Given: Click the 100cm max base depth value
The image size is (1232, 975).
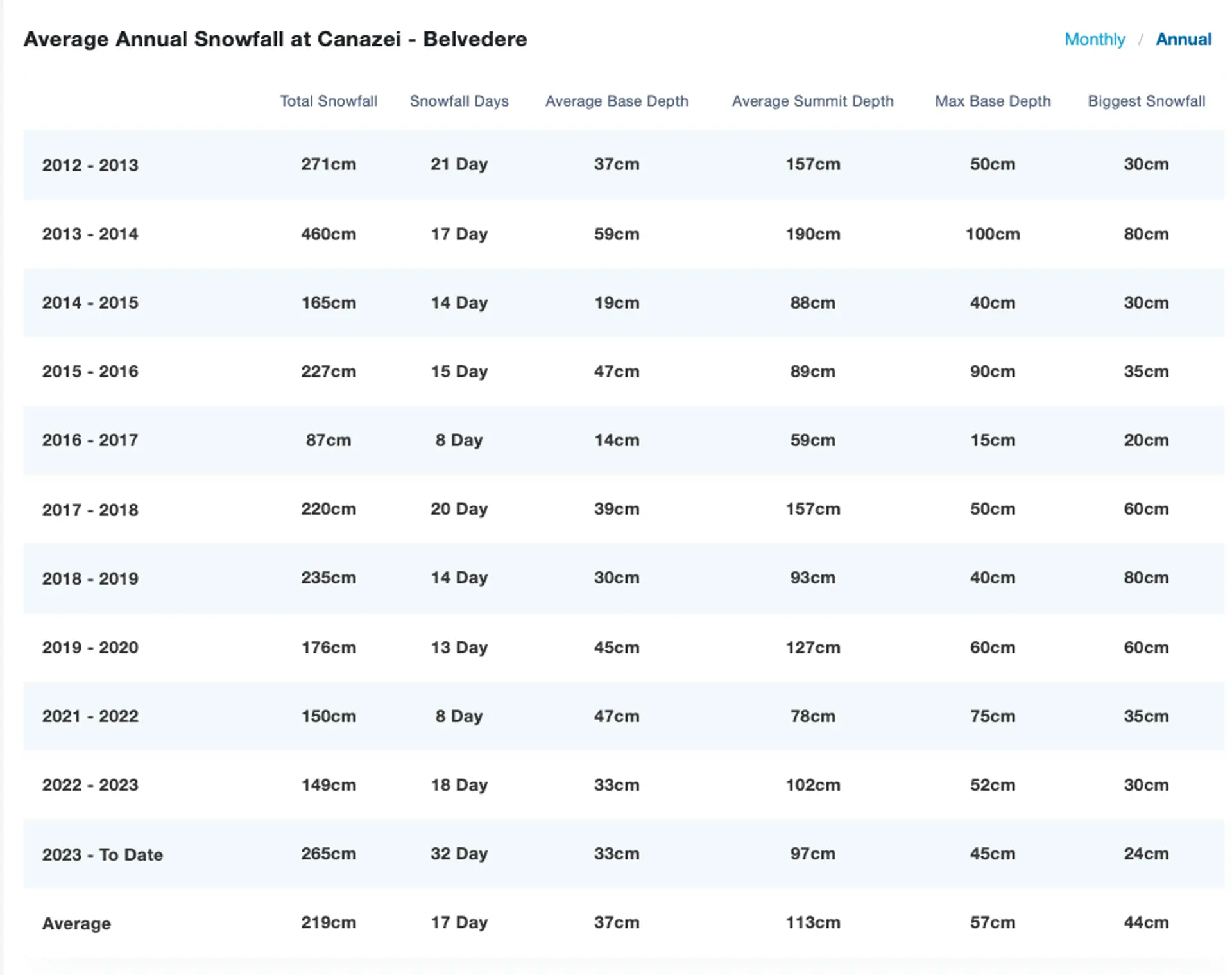Looking at the screenshot, I should coord(993,234).
